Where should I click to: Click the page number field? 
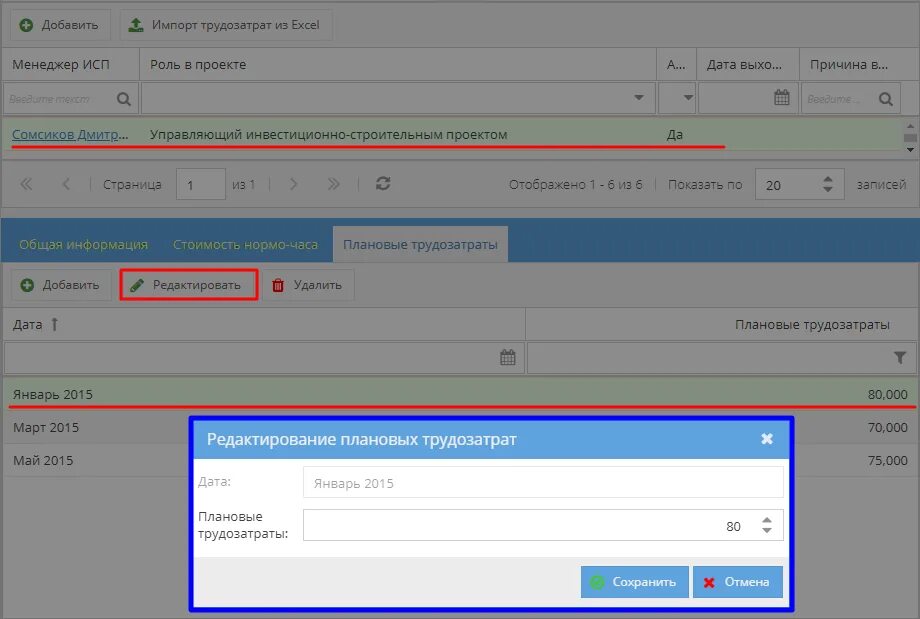click(x=201, y=184)
